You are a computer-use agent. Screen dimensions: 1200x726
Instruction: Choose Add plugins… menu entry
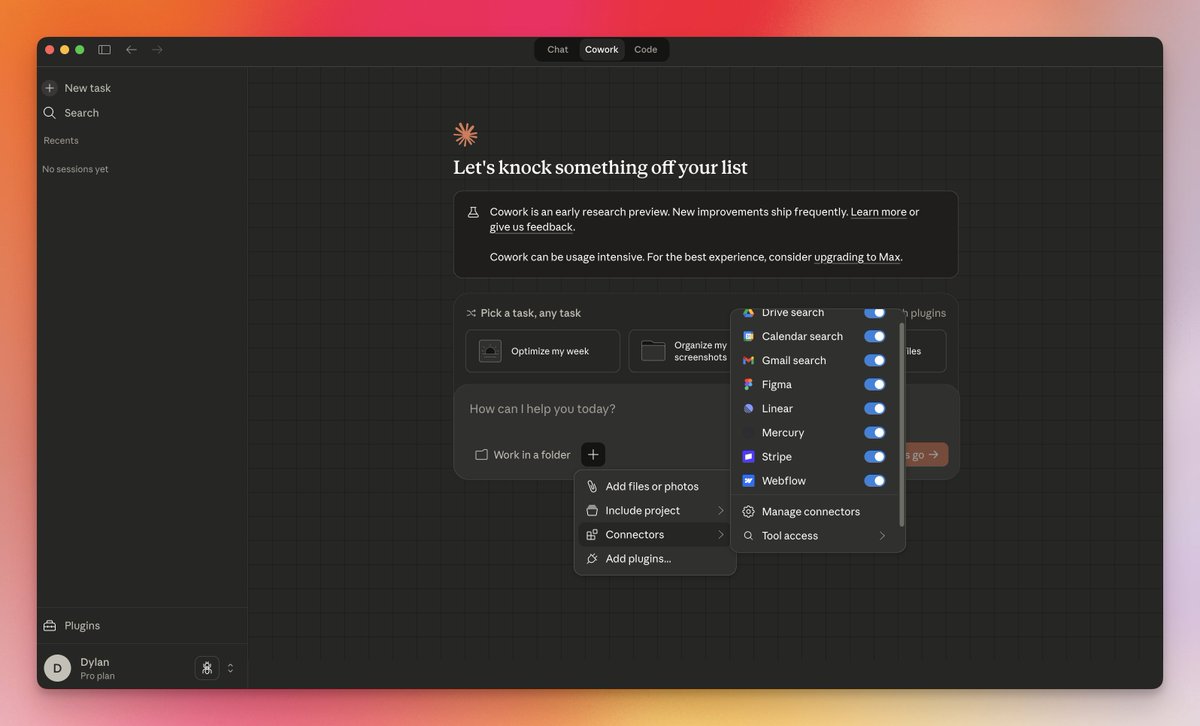click(655, 559)
